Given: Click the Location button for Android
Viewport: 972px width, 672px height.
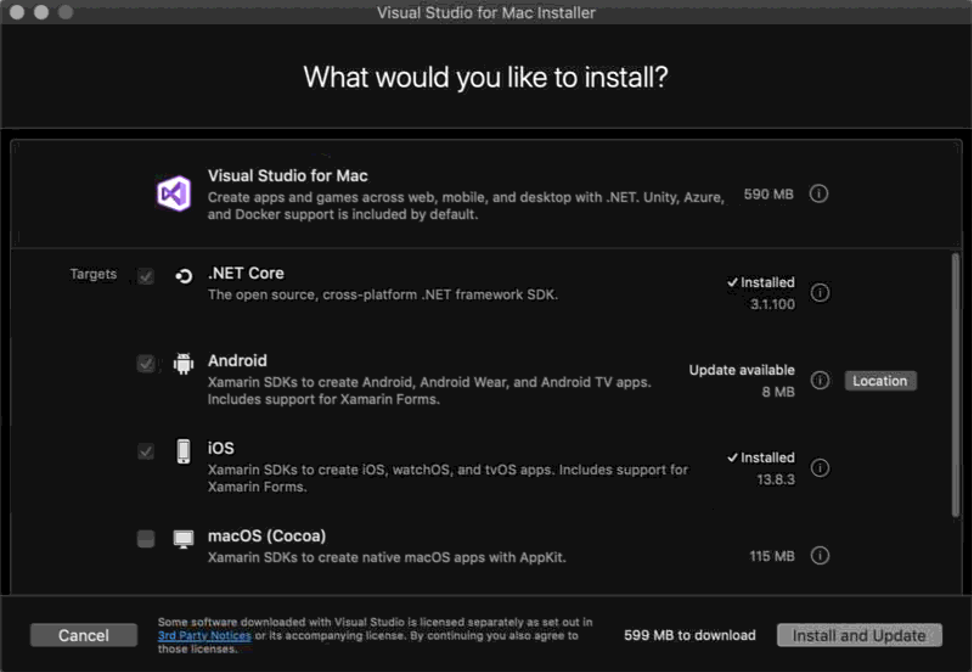Looking at the screenshot, I should (x=880, y=381).
